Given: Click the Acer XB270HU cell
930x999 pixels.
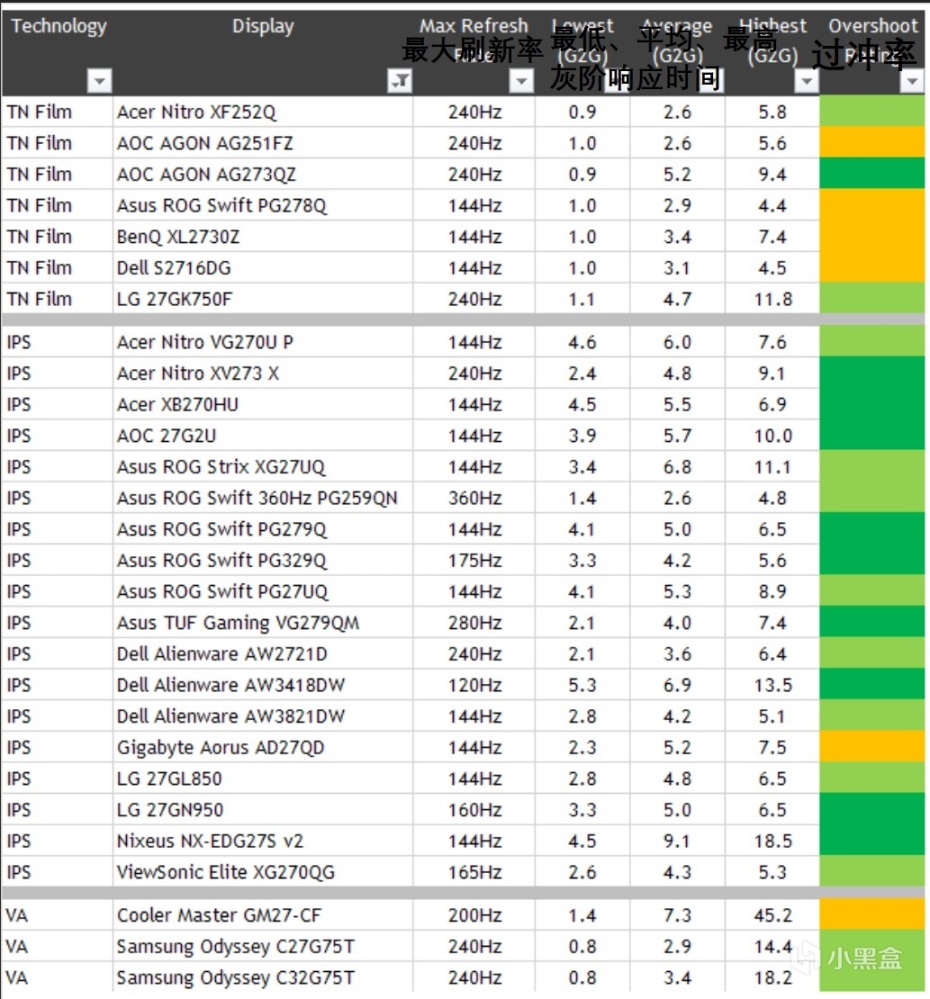Looking at the screenshot, I should pyautogui.click(x=263, y=405).
